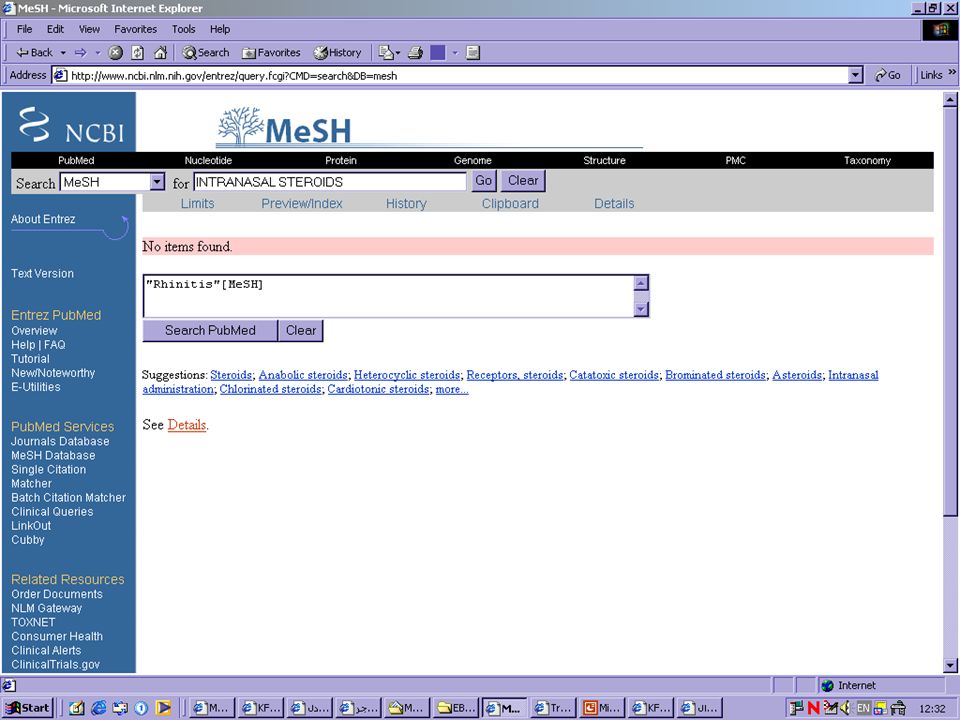
Task: Open the Anabolic steroids suggestion link
Action: [303, 375]
